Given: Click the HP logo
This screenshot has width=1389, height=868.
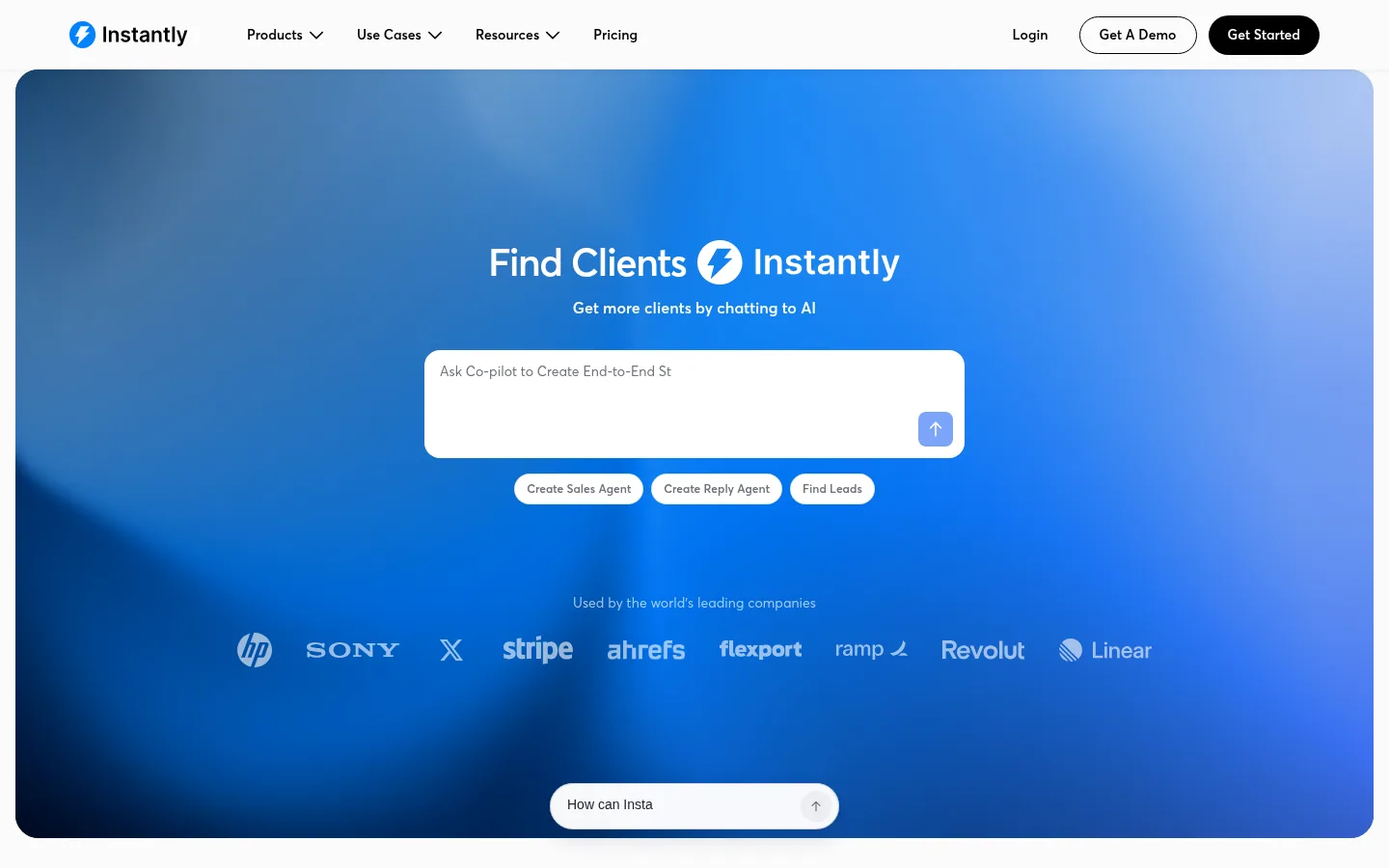Looking at the screenshot, I should [x=255, y=650].
